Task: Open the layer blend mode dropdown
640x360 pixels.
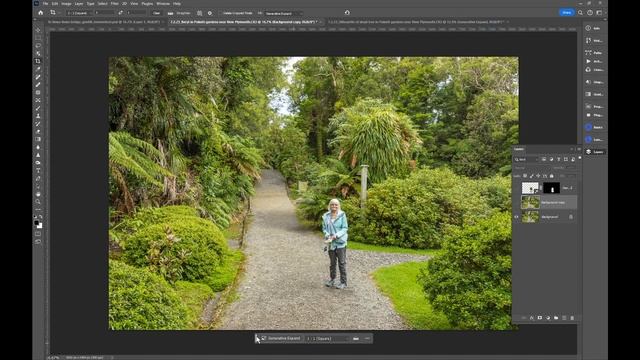Action: [x=534, y=168]
